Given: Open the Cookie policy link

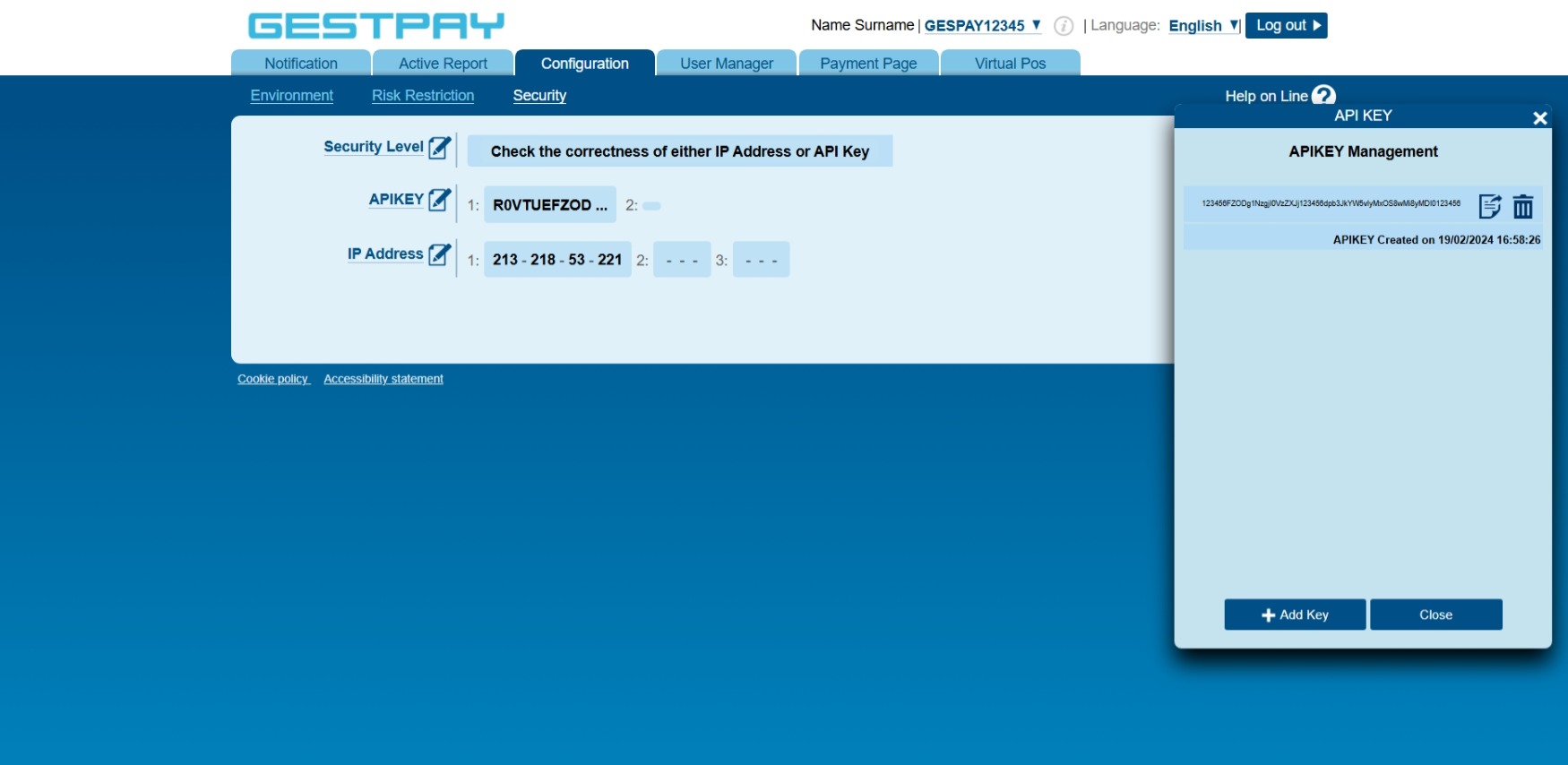Looking at the screenshot, I should 273,379.
